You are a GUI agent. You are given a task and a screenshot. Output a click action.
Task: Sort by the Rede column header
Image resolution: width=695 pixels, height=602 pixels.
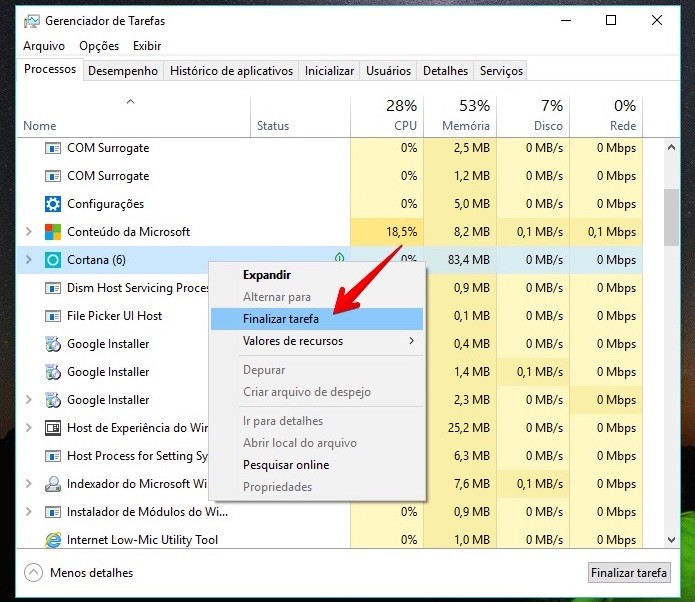click(x=606, y=115)
